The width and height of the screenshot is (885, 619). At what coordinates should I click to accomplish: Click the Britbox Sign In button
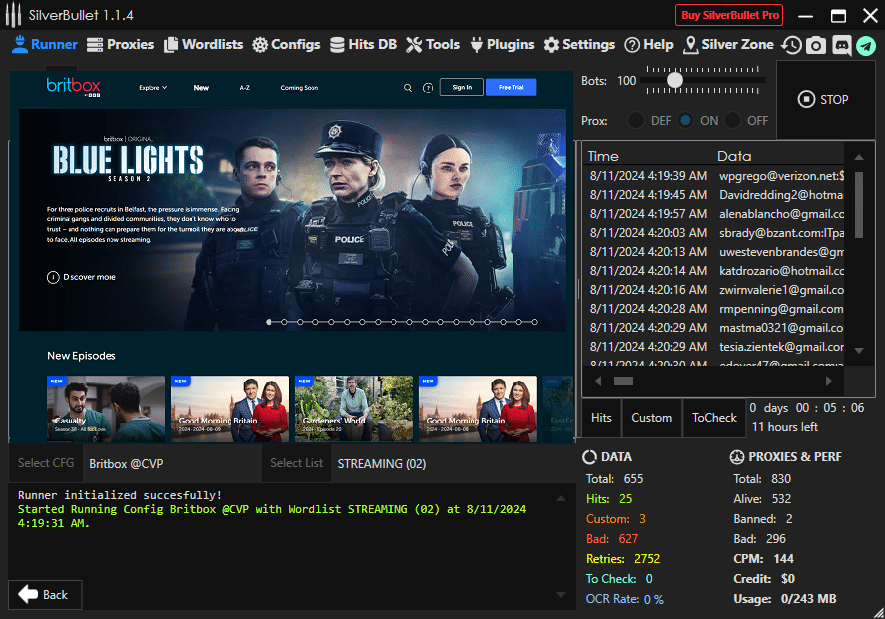(462, 87)
